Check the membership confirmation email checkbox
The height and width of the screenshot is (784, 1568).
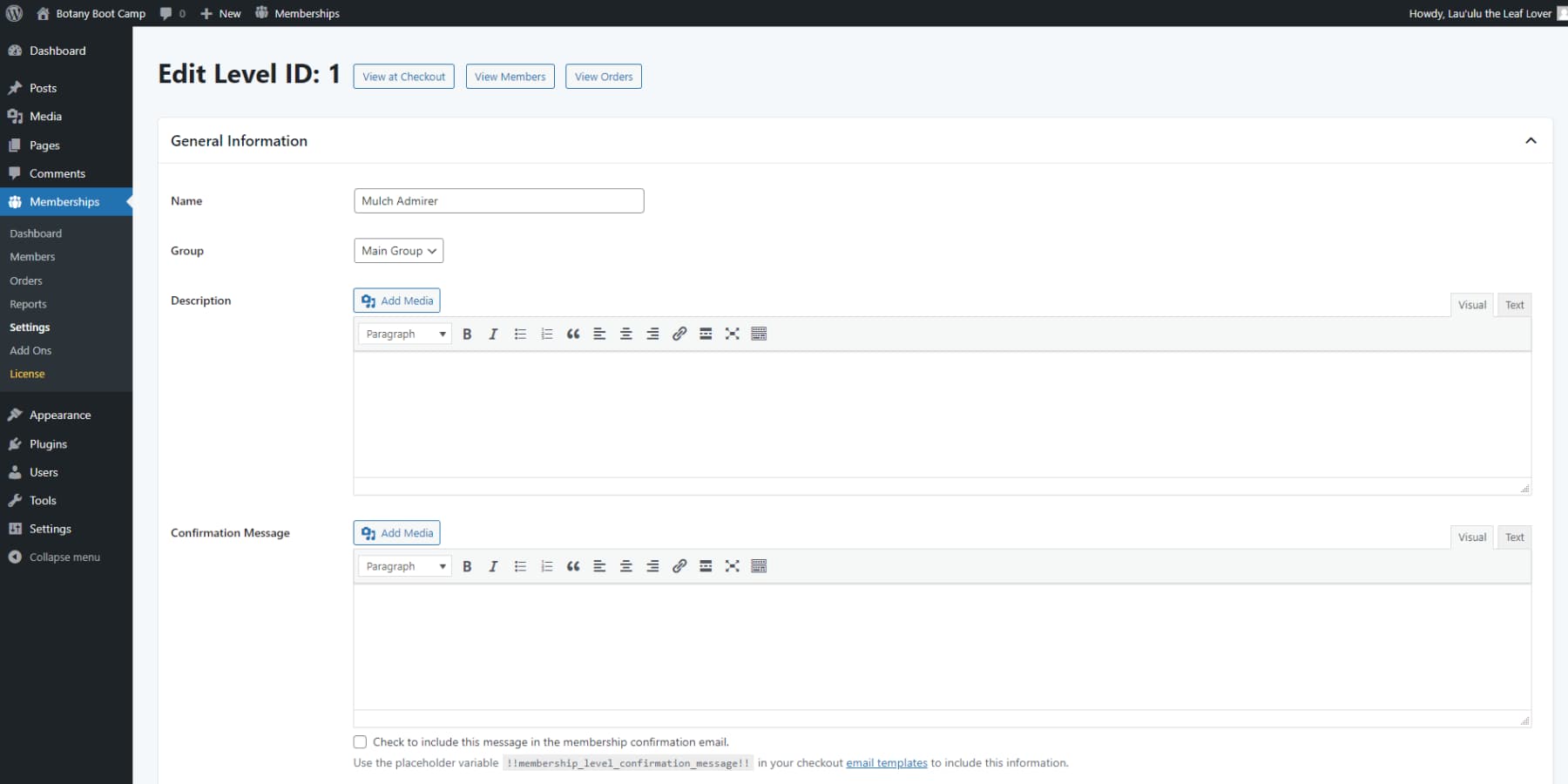[360, 741]
